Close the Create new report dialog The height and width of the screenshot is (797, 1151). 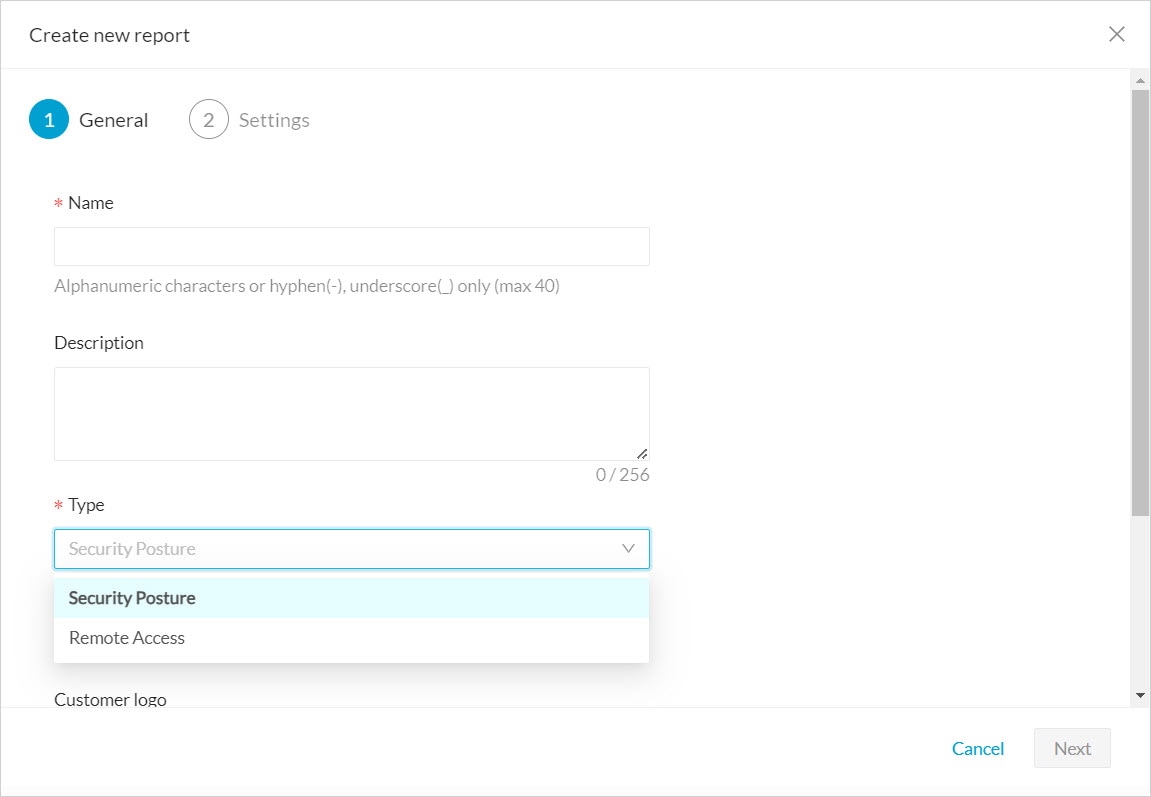[x=1117, y=34]
